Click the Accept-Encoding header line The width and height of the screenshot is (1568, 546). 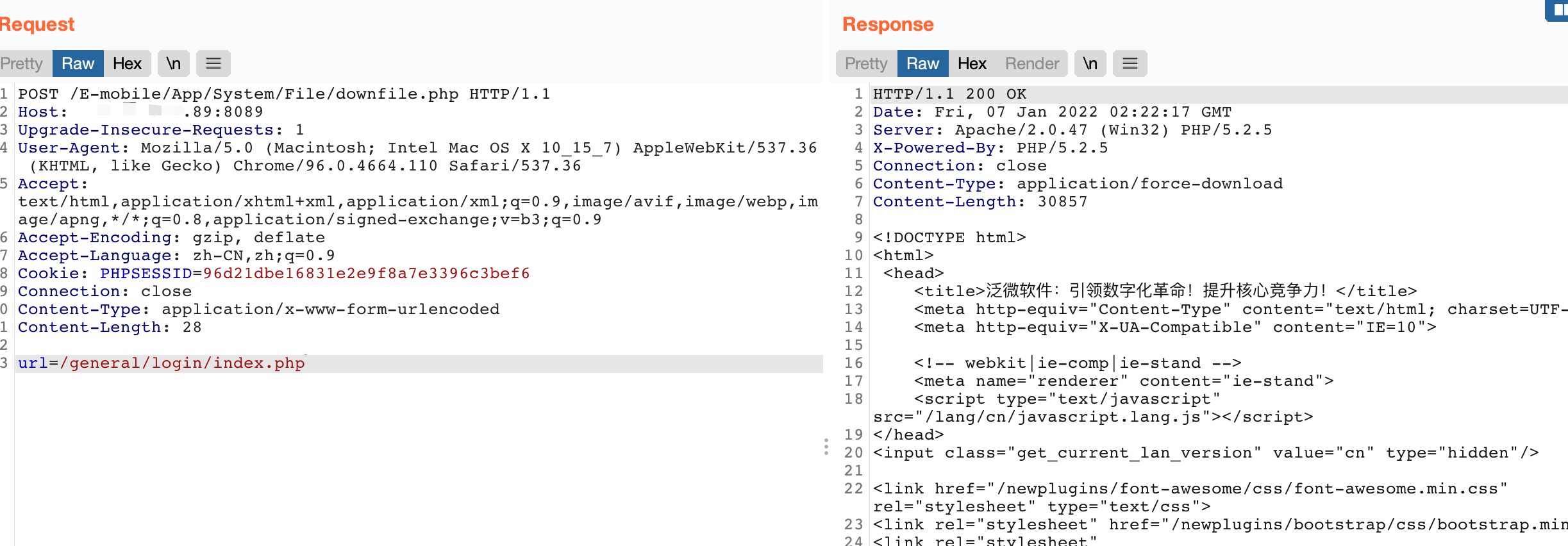point(171,238)
